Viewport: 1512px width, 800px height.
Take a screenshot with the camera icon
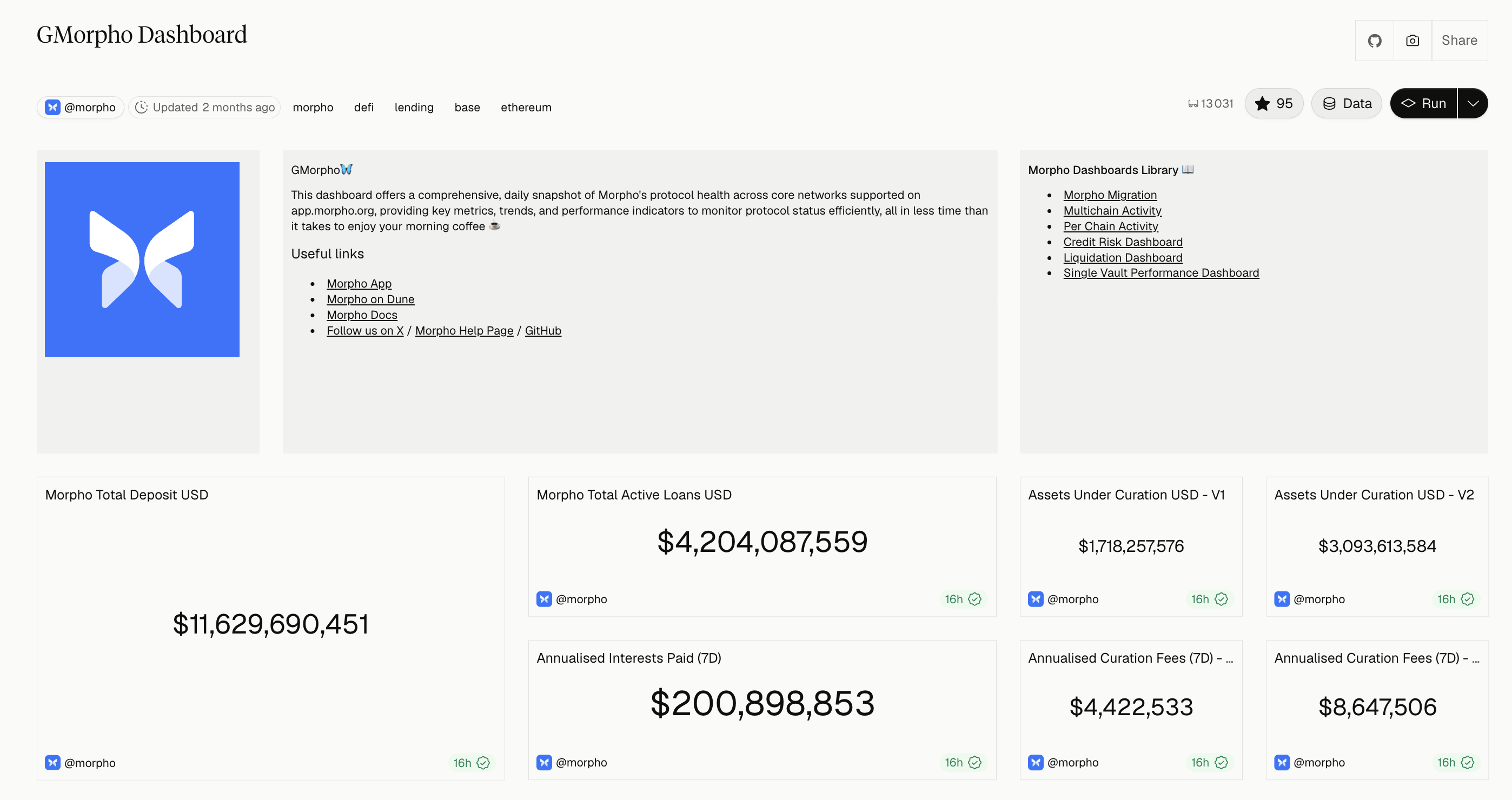pyautogui.click(x=1412, y=41)
